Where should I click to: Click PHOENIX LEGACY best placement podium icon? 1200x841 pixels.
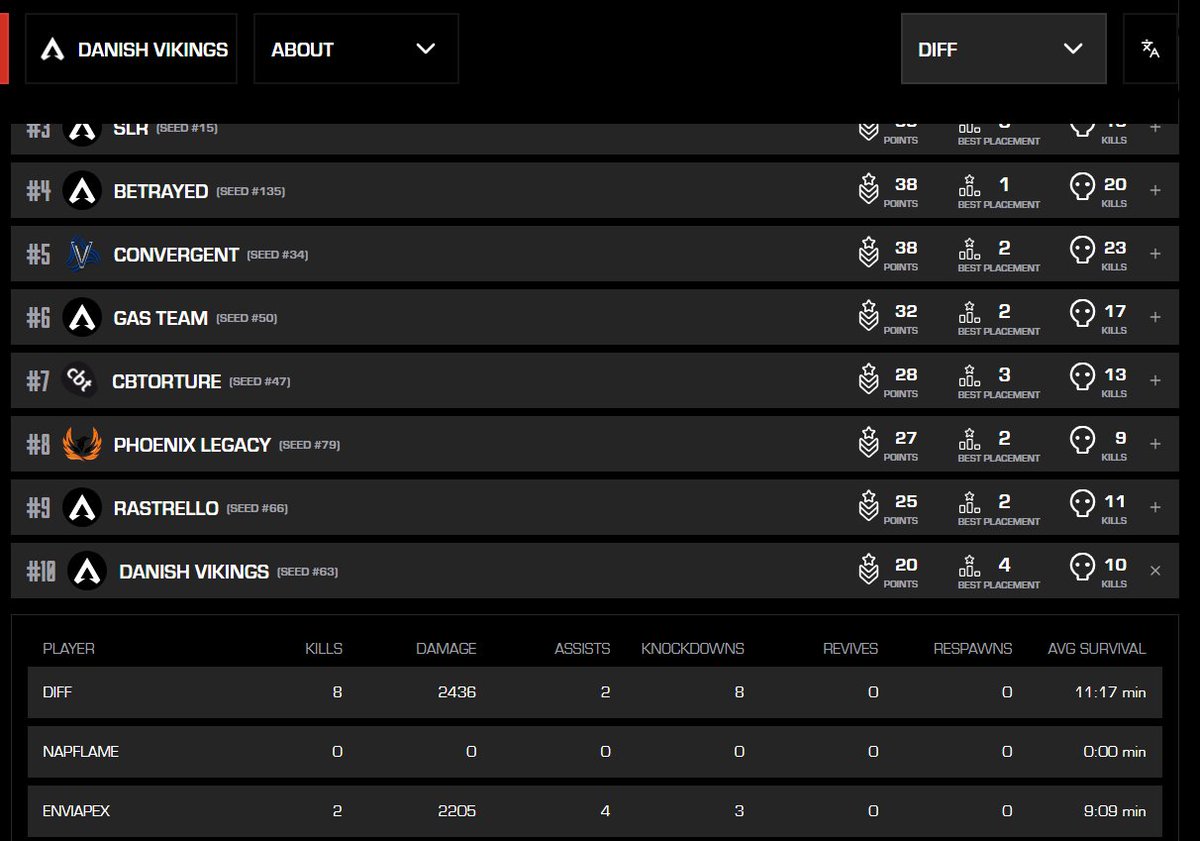point(969,439)
